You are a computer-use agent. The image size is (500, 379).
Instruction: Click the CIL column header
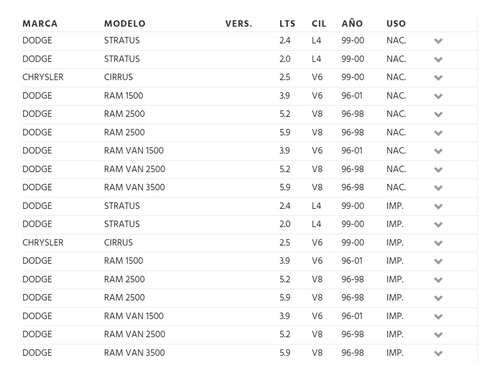point(319,24)
